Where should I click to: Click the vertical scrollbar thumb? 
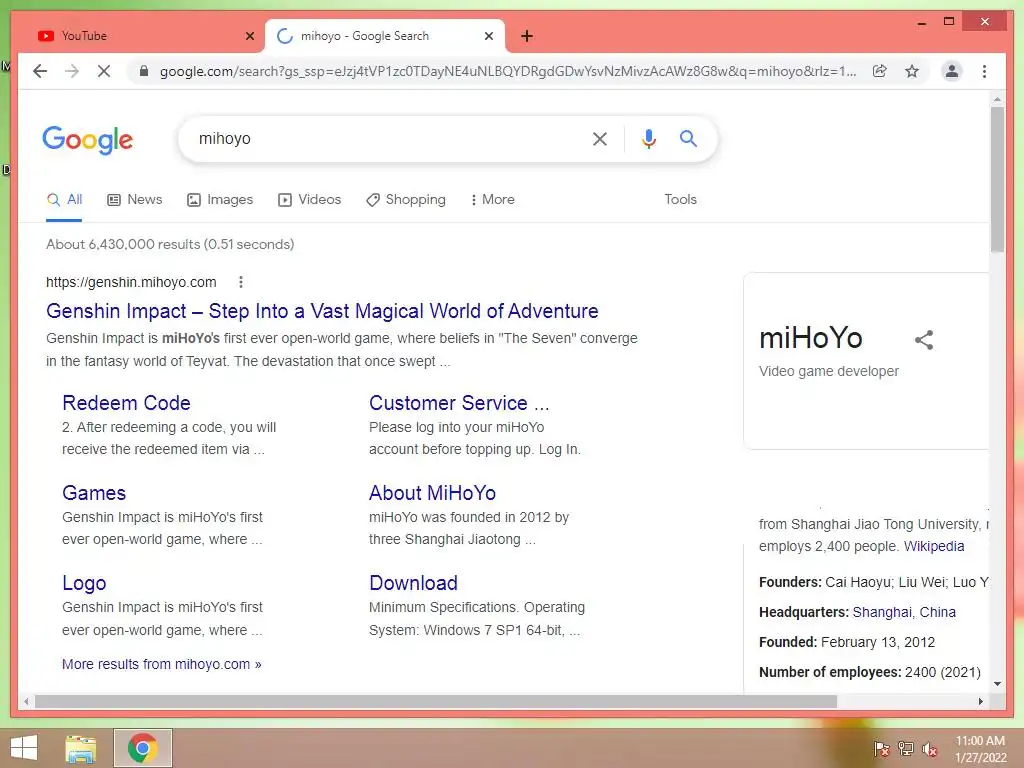point(997,179)
